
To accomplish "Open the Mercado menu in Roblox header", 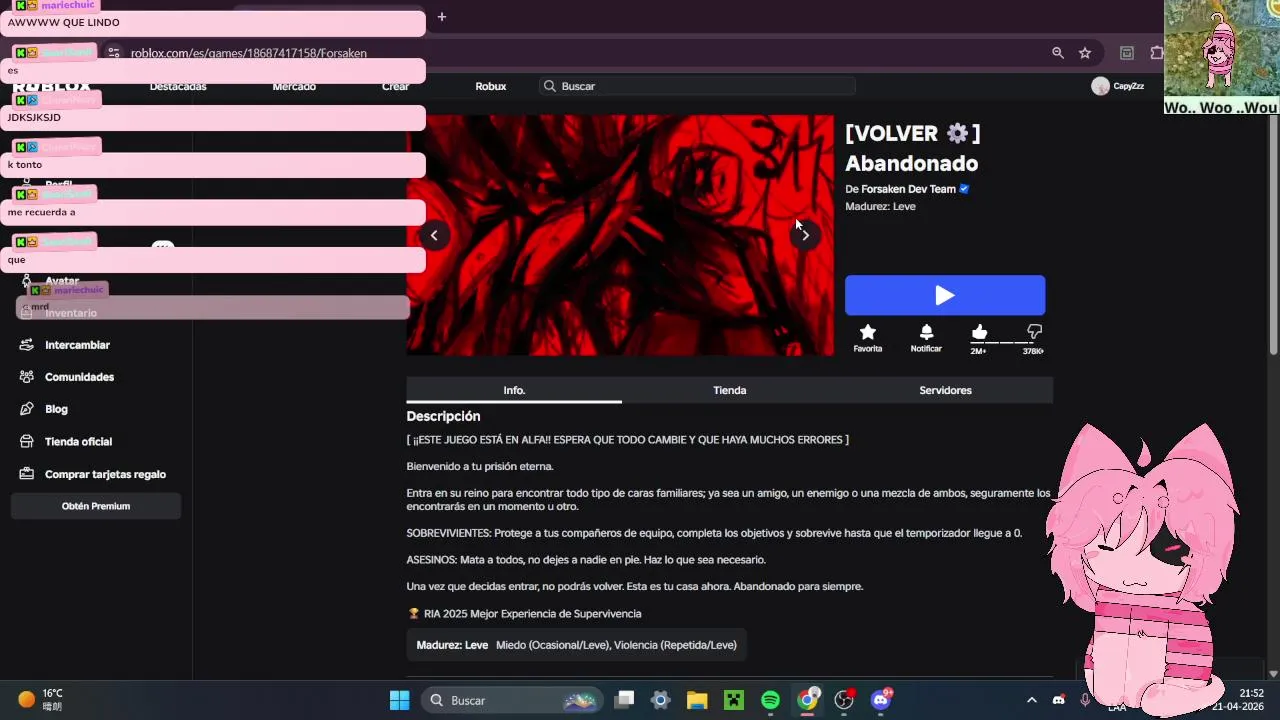I will pyautogui.click(x=294, y=86).
